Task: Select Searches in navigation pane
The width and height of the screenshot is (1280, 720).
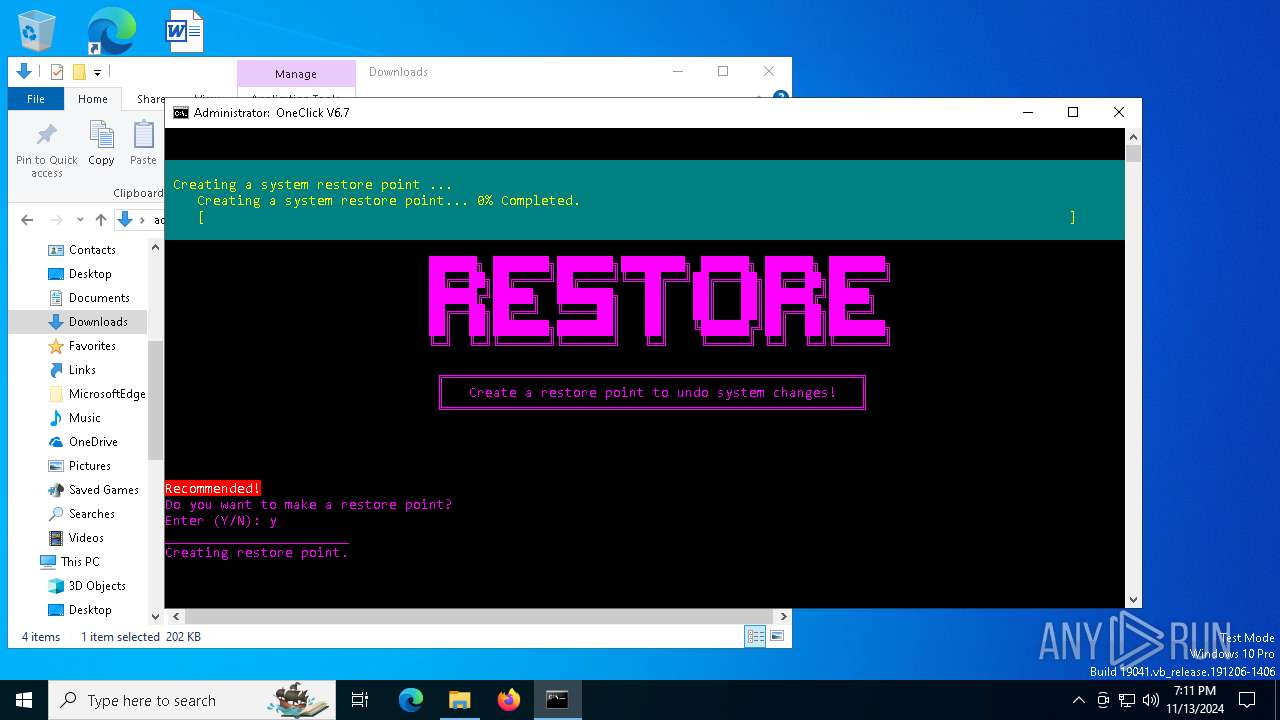Action: point(91,514)
